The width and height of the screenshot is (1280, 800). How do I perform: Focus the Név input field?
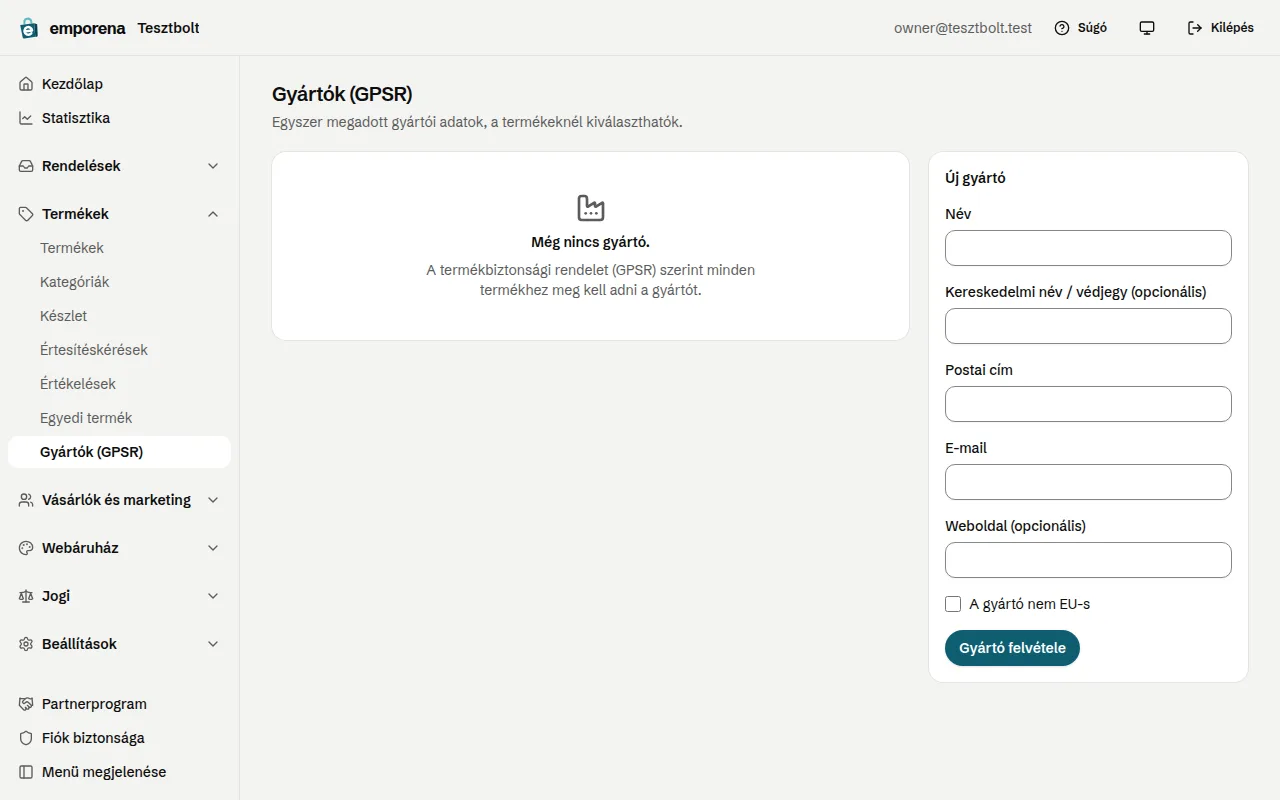pyautogui.click(x=1088, y=248)
